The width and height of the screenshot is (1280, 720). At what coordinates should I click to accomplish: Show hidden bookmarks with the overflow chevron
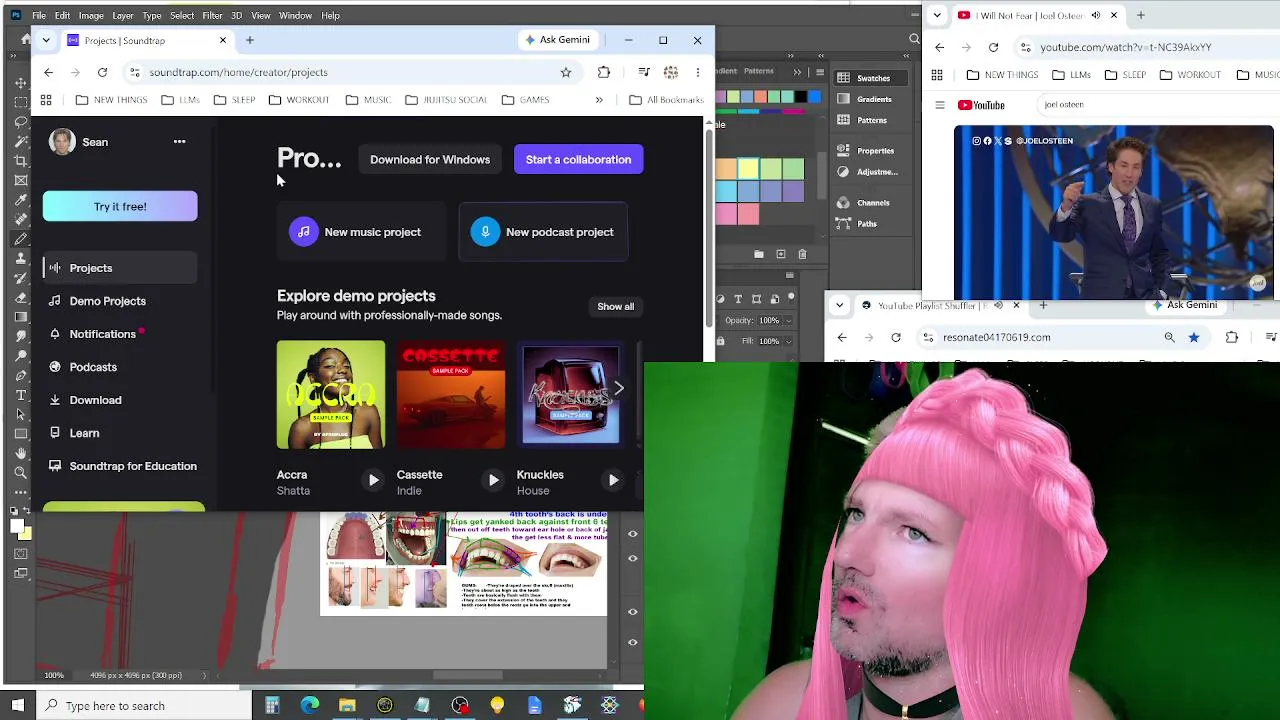pyautogui.click(x=599, y=100)
